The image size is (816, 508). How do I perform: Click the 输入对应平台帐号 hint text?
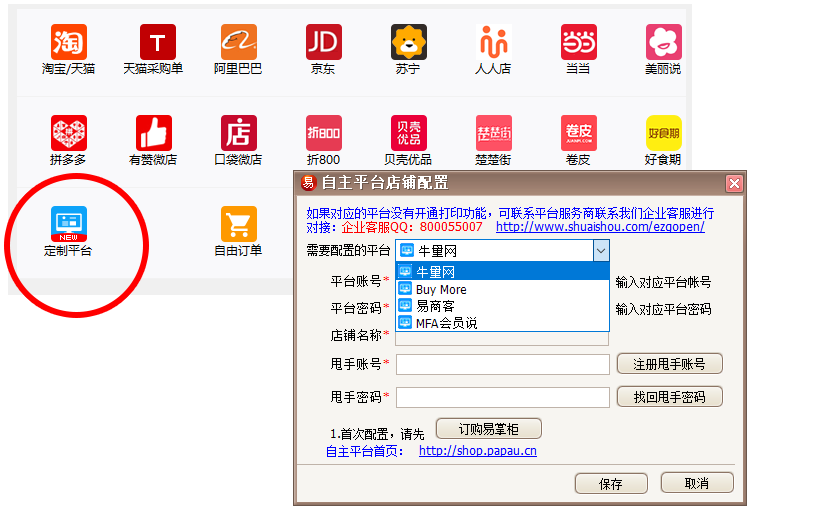pos(663,282)
